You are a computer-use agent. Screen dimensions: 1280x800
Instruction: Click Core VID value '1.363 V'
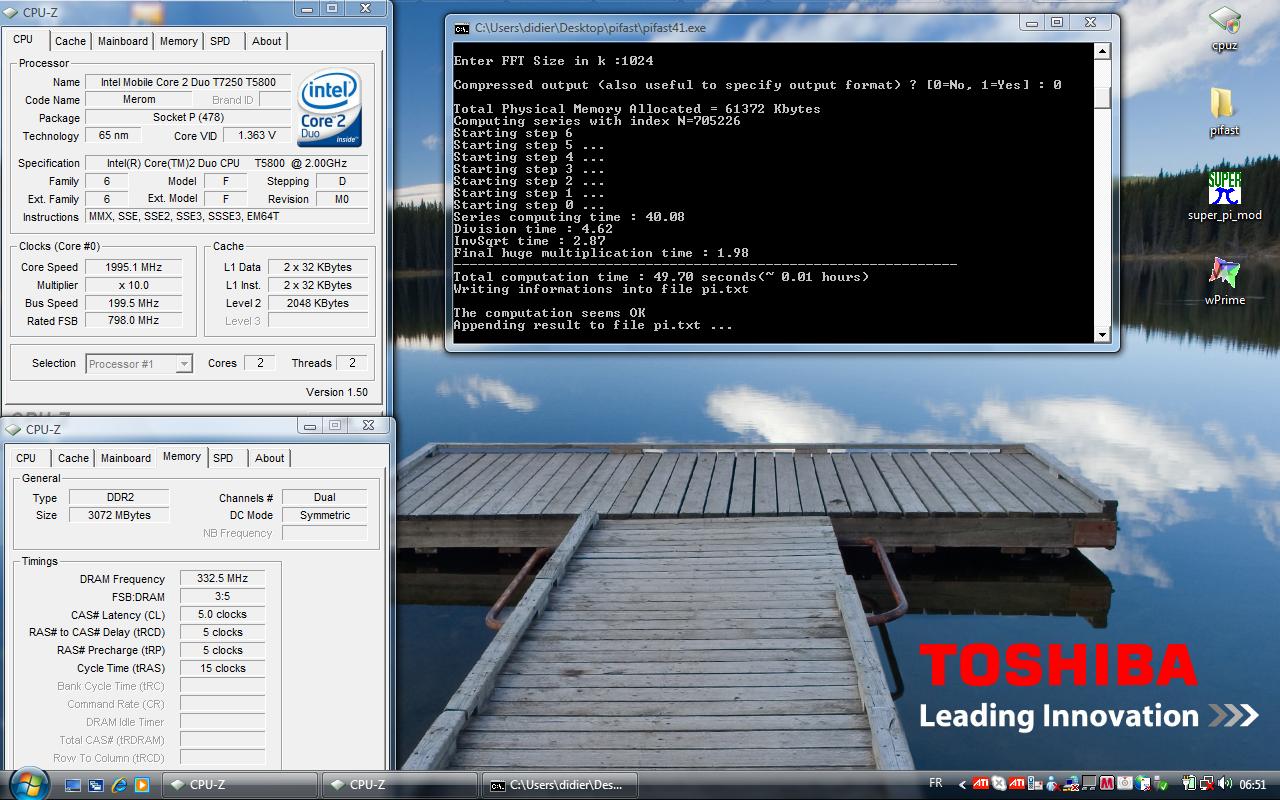(258, 136)
